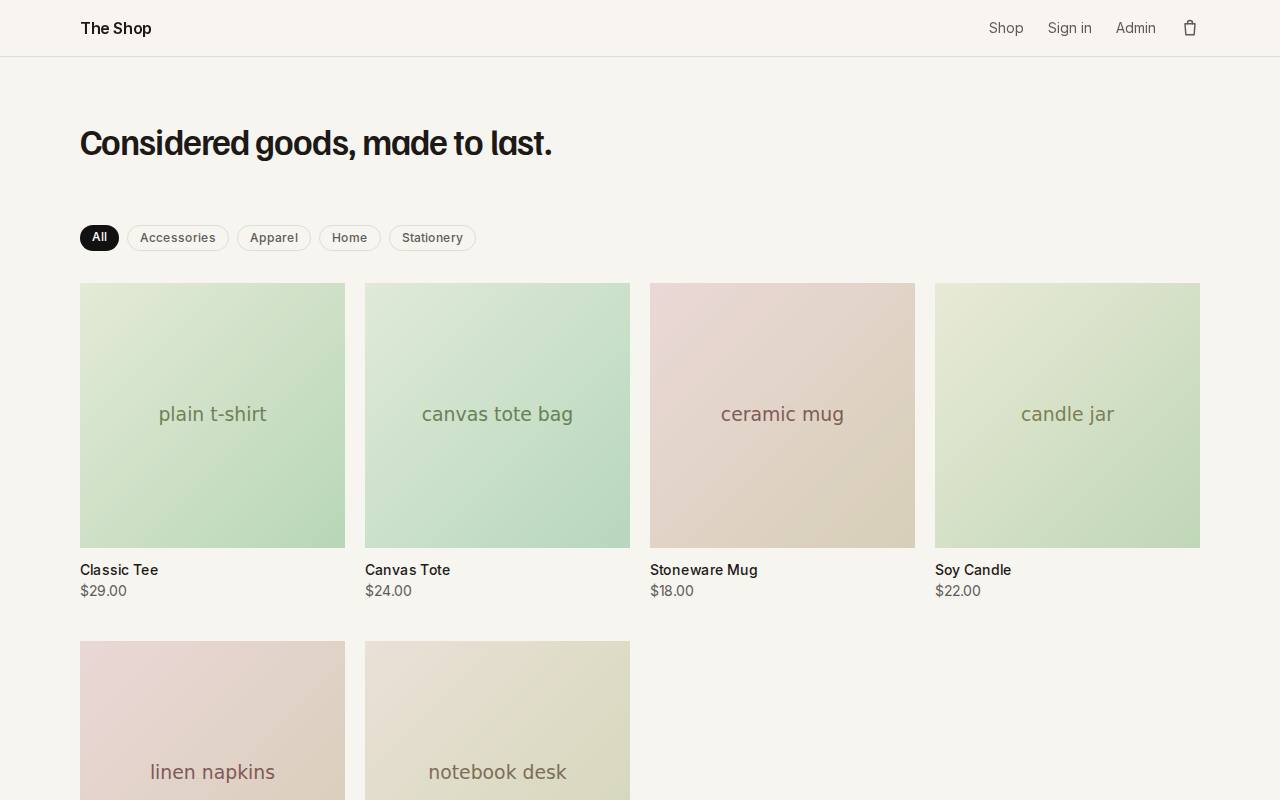Viewport: 1280px width, 800px height.
Task: Filter products by Accessories
Action: [x=178, y=238]
